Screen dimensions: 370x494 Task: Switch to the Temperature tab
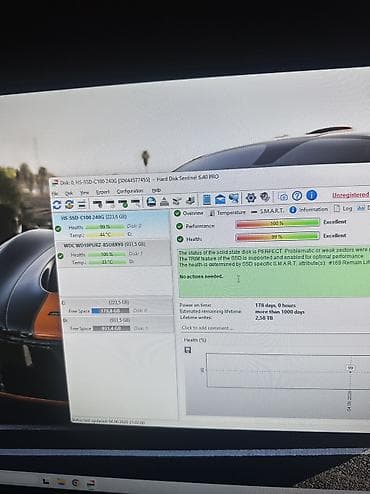tap(228, 212)
